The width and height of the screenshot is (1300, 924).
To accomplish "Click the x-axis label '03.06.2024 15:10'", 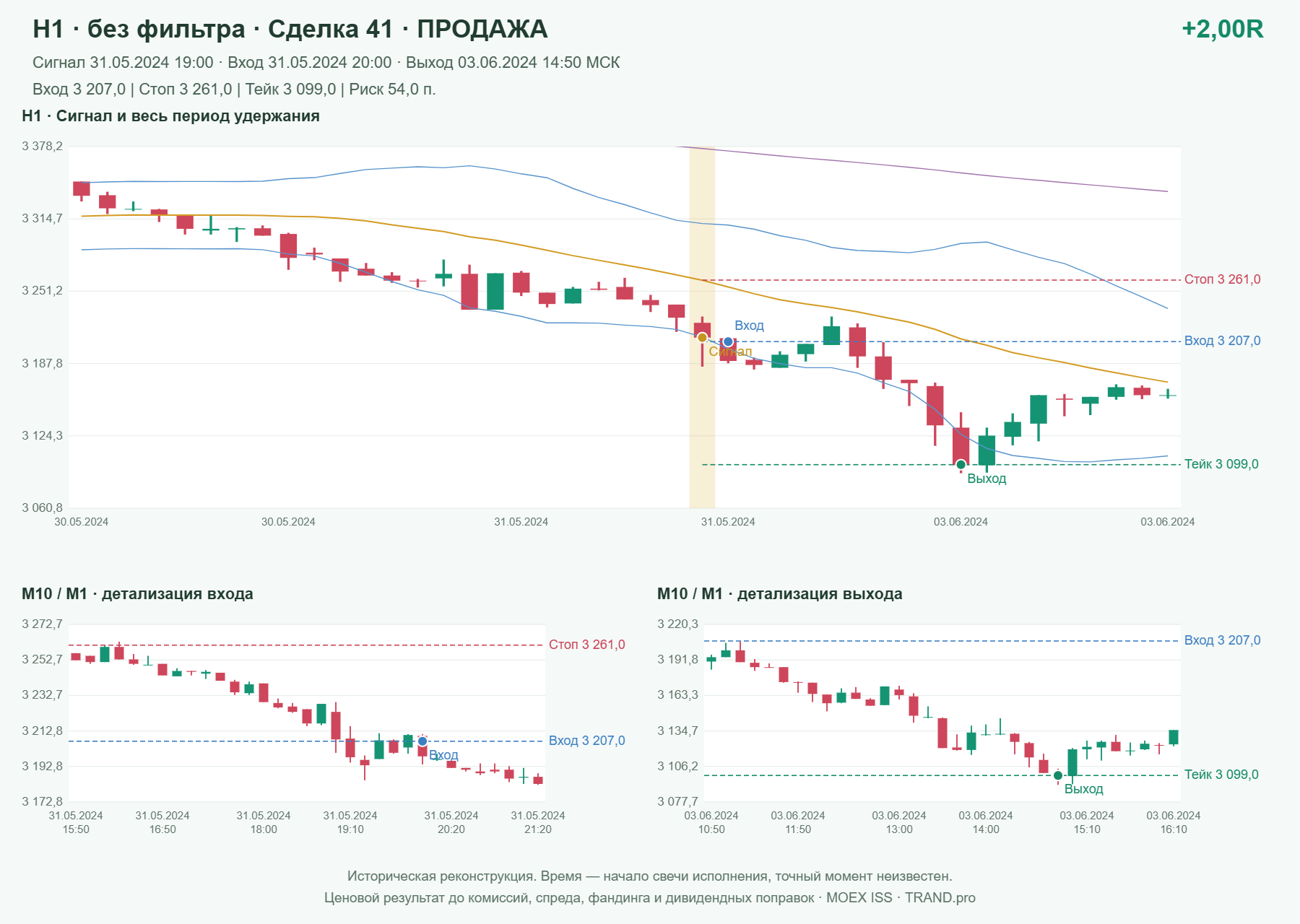I will [1087, 822].
